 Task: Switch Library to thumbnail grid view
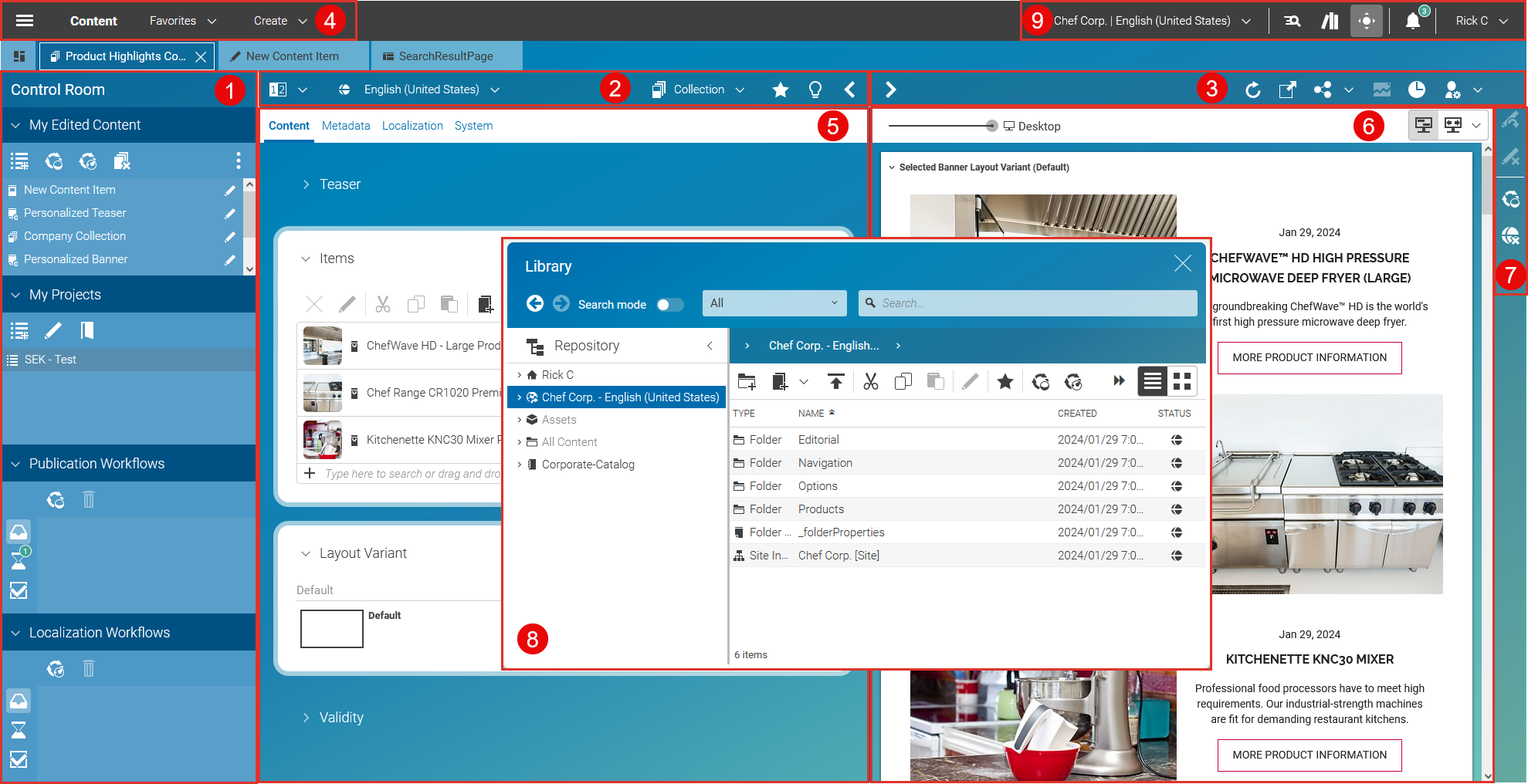pos(1181,381)
